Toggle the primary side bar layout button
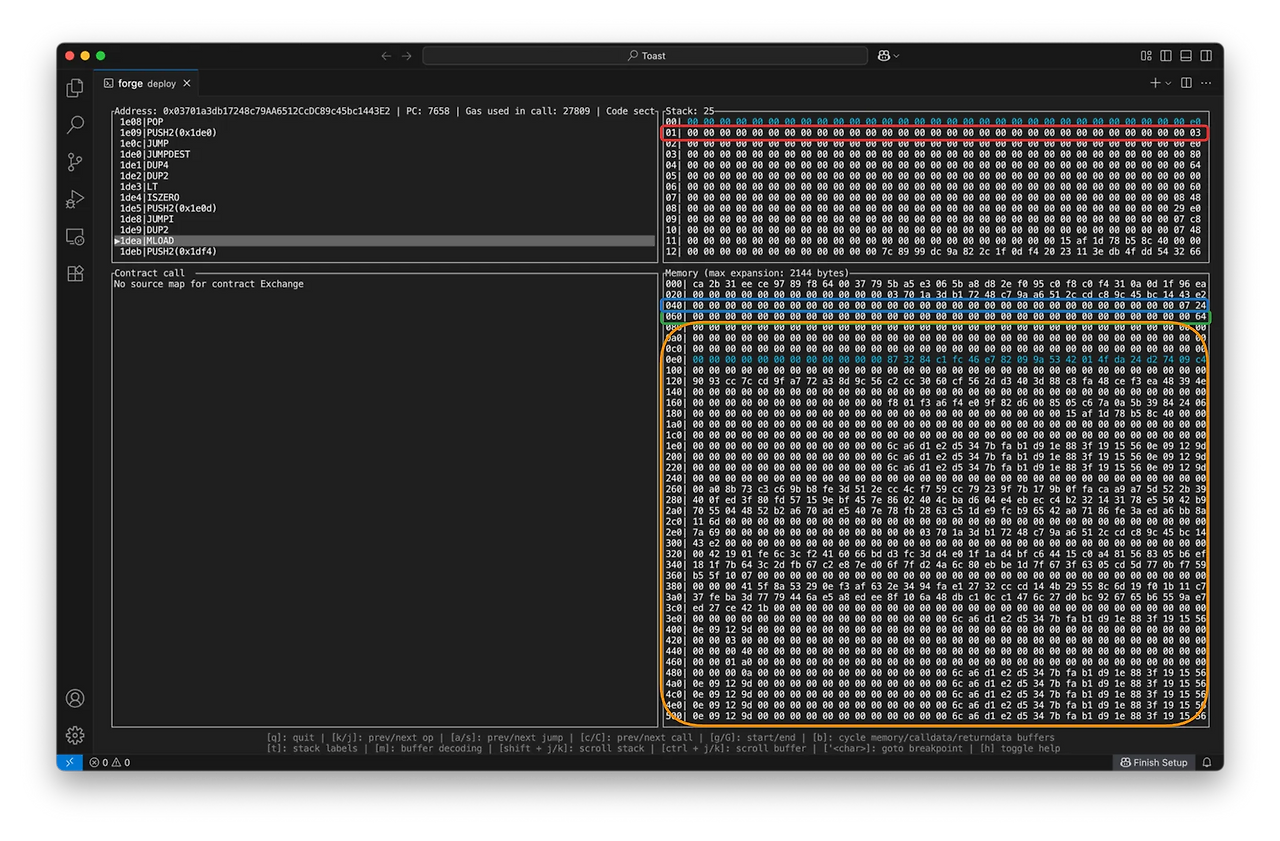 click(x=1165, y=56)
